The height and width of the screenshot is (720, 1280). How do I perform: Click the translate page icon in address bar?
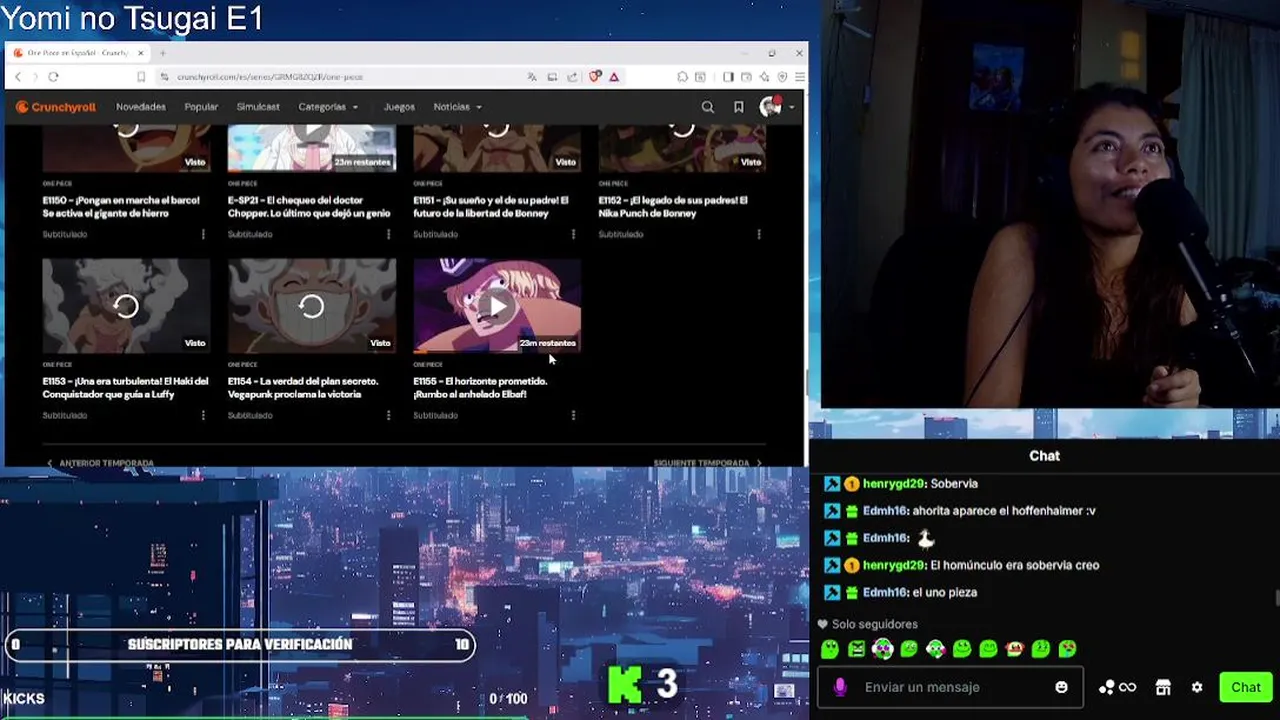(532, 77)
